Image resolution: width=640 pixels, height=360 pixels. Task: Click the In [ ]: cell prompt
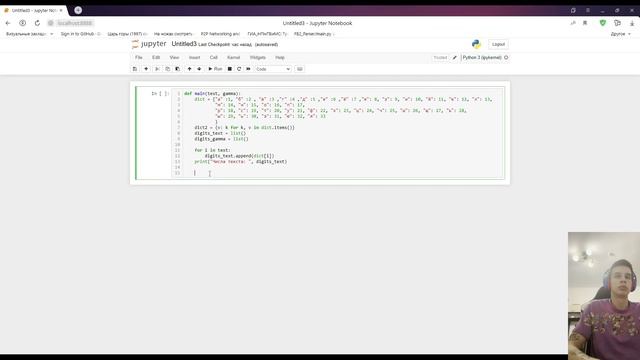[160, 93]
